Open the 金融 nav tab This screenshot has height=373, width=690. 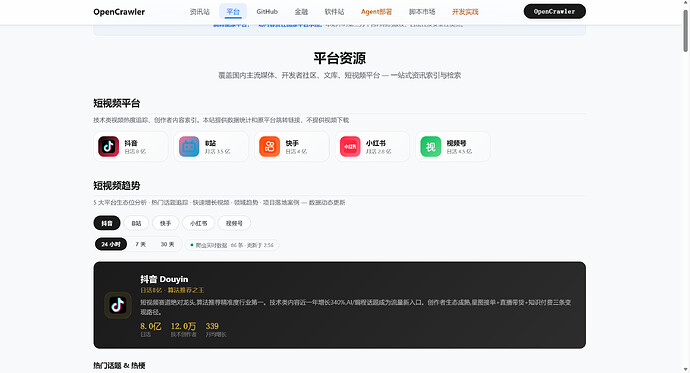pyautogui.click(x=301, y=11)
